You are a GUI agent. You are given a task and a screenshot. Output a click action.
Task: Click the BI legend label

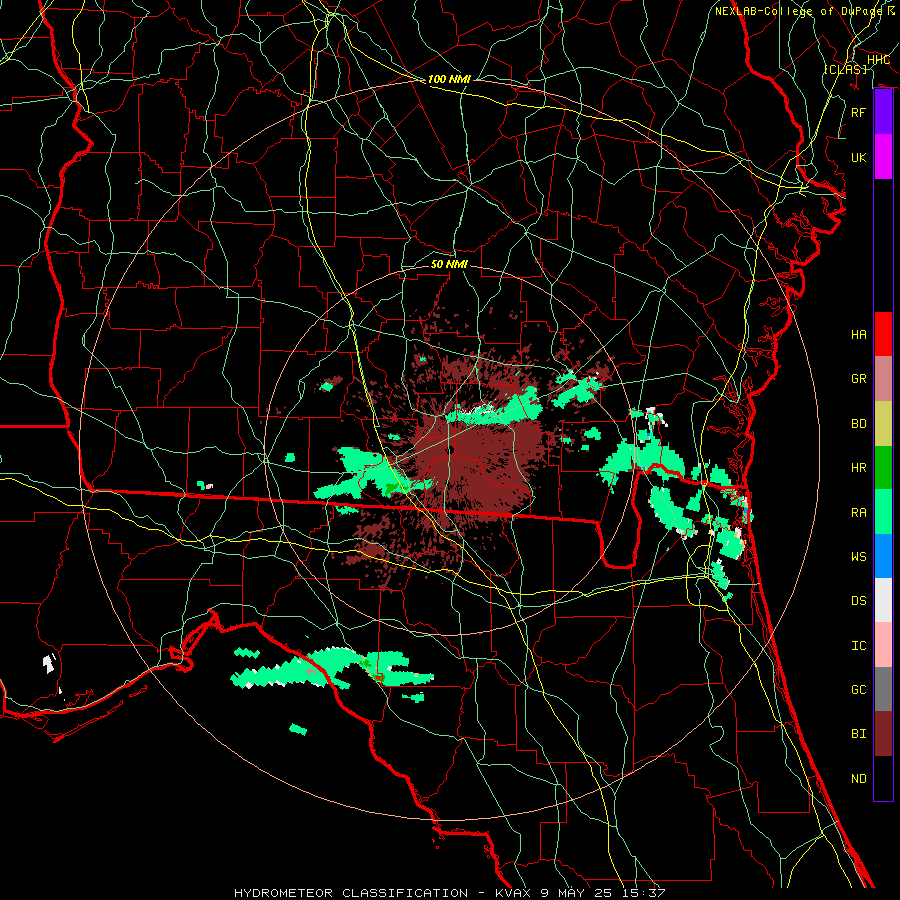(x=858, y=734)
